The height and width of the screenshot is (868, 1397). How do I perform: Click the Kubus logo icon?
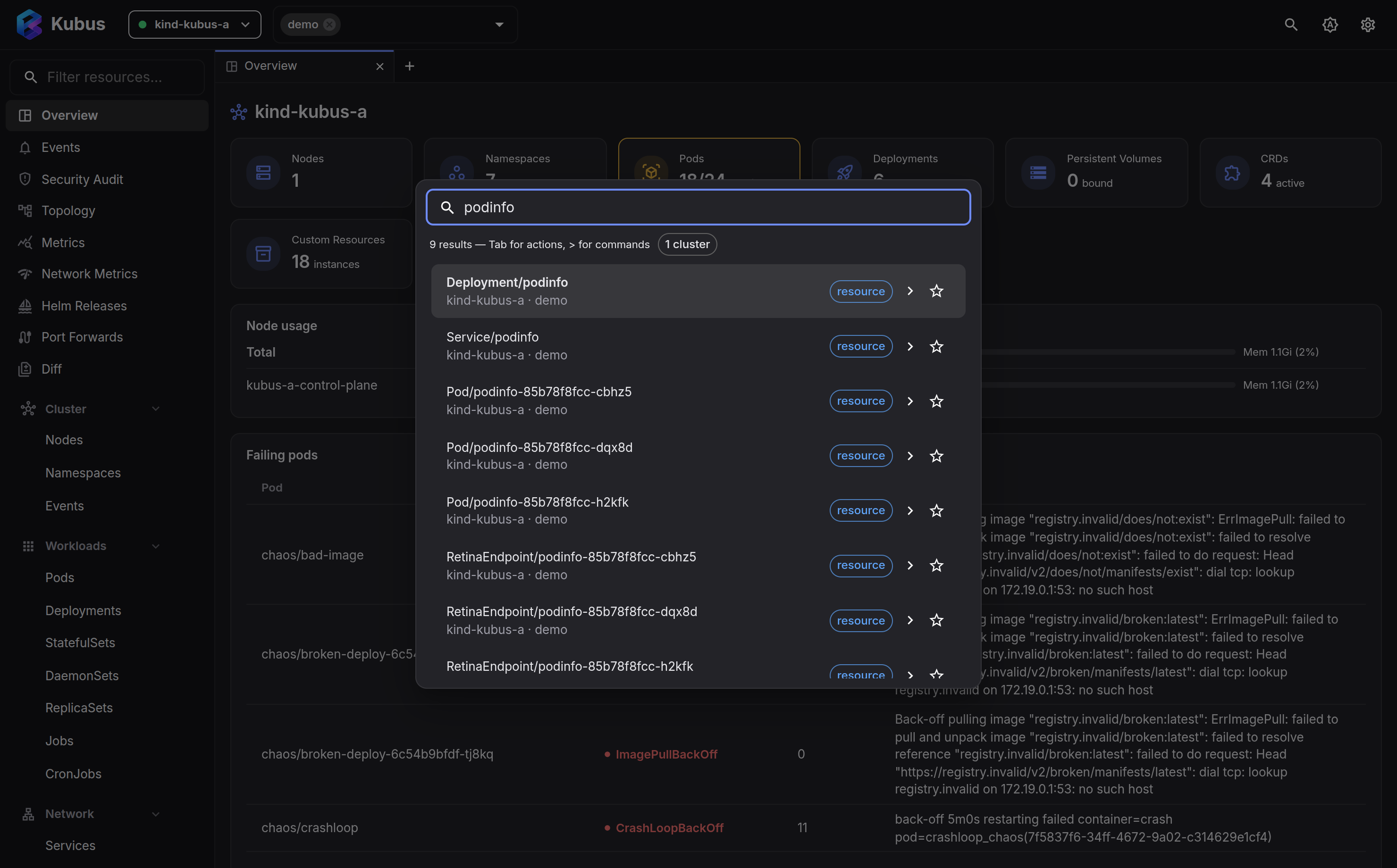point(29,24)
